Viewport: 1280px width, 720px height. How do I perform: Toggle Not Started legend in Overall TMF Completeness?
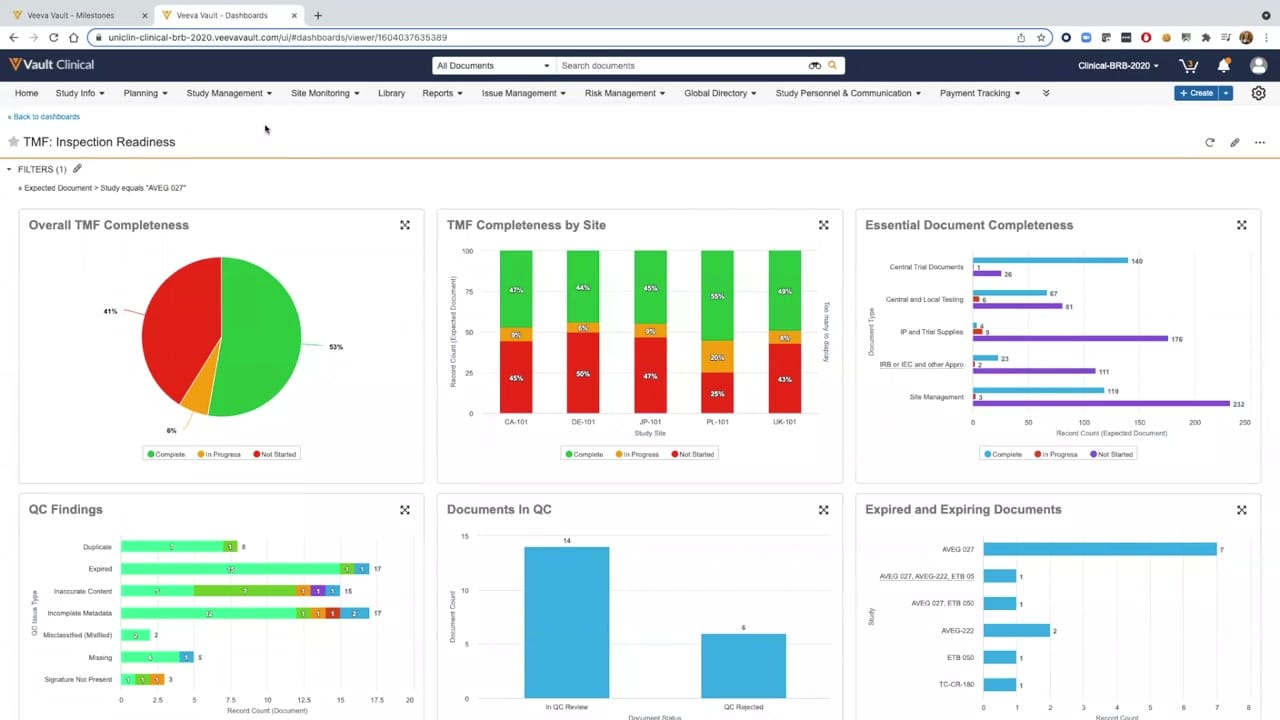pyautogui.click(x=274, y=454)
